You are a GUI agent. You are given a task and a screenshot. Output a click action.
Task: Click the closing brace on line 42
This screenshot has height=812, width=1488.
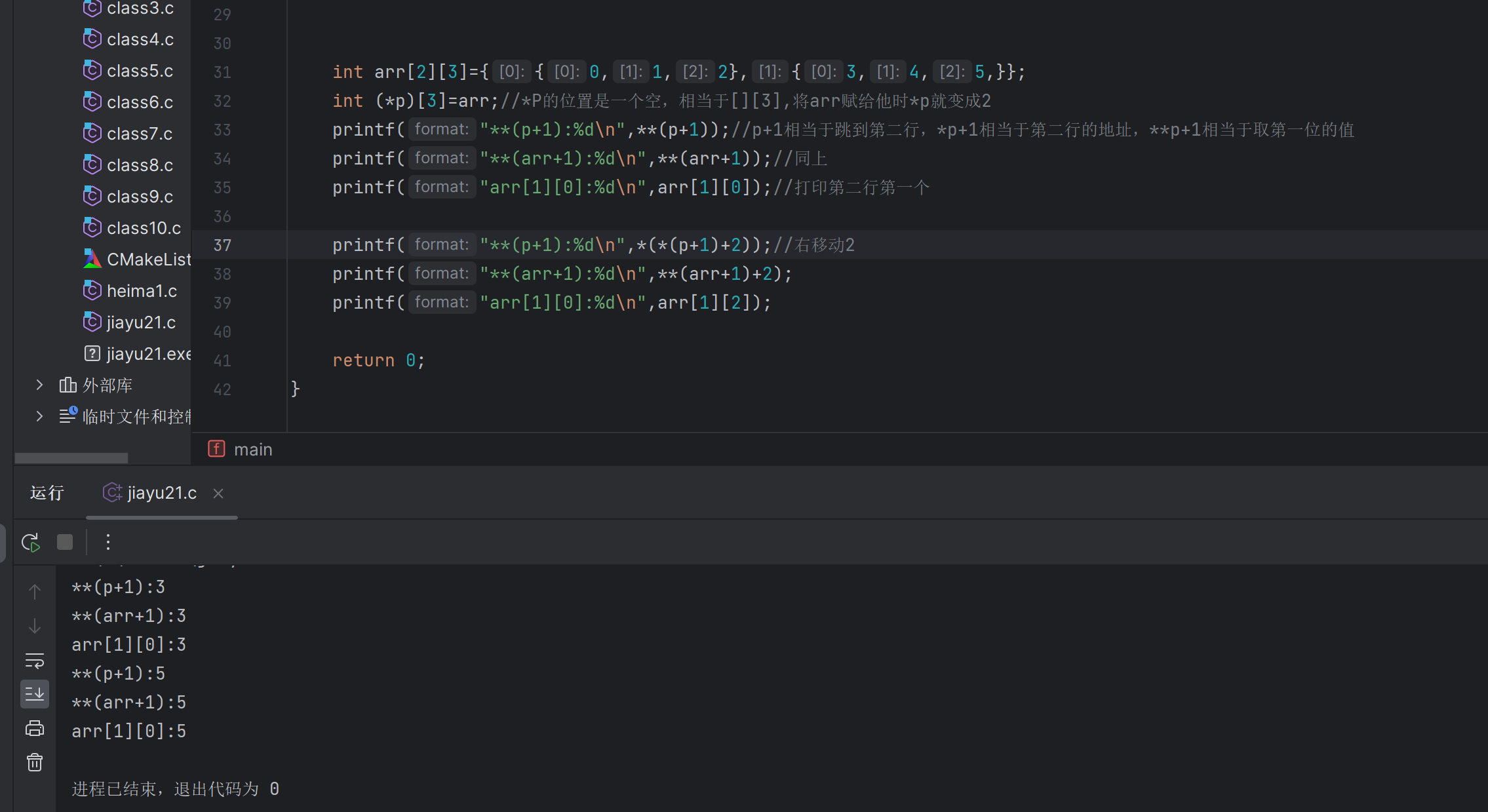295,389
